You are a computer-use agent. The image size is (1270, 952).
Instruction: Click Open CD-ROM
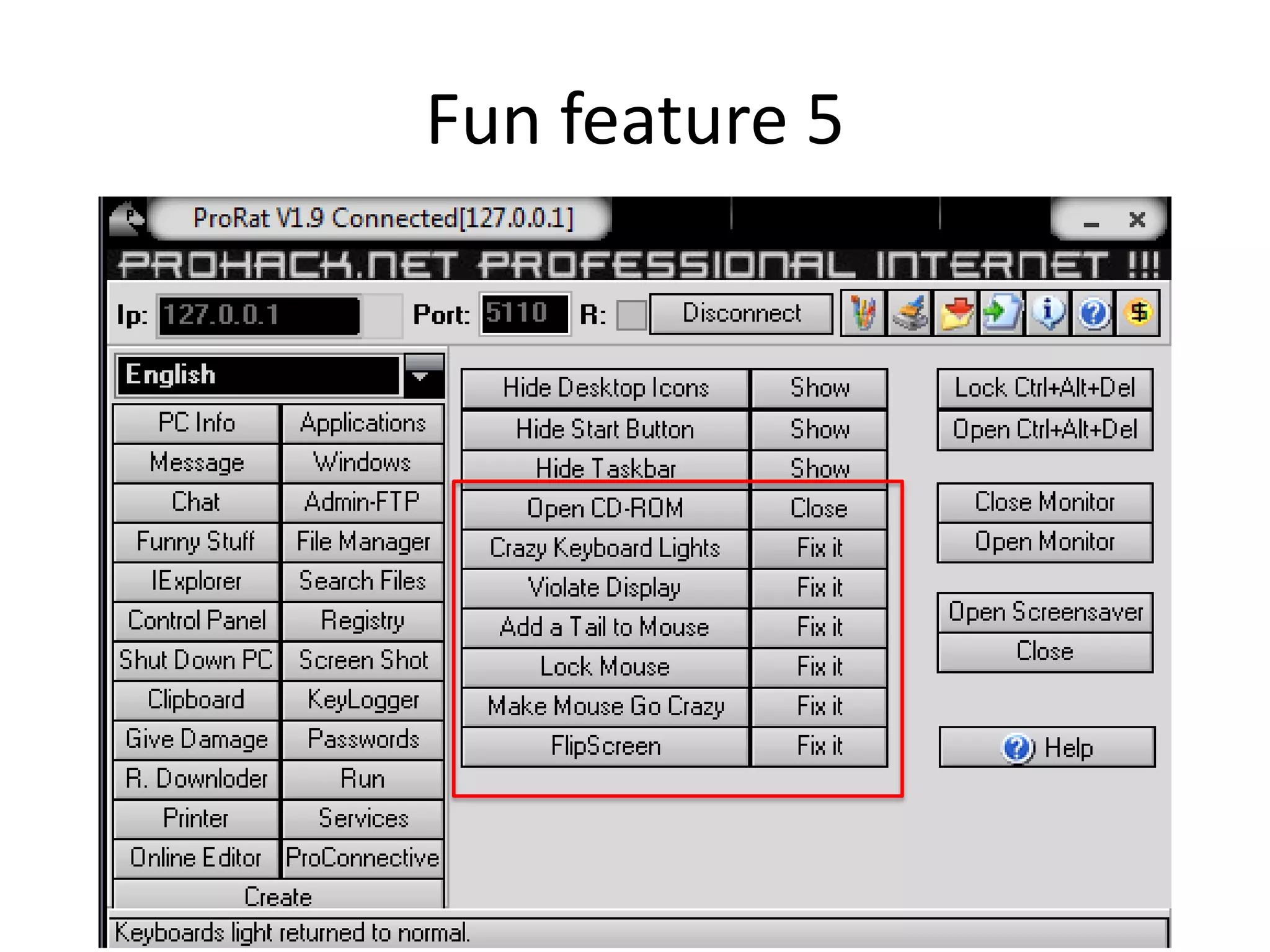coord(605,509)
